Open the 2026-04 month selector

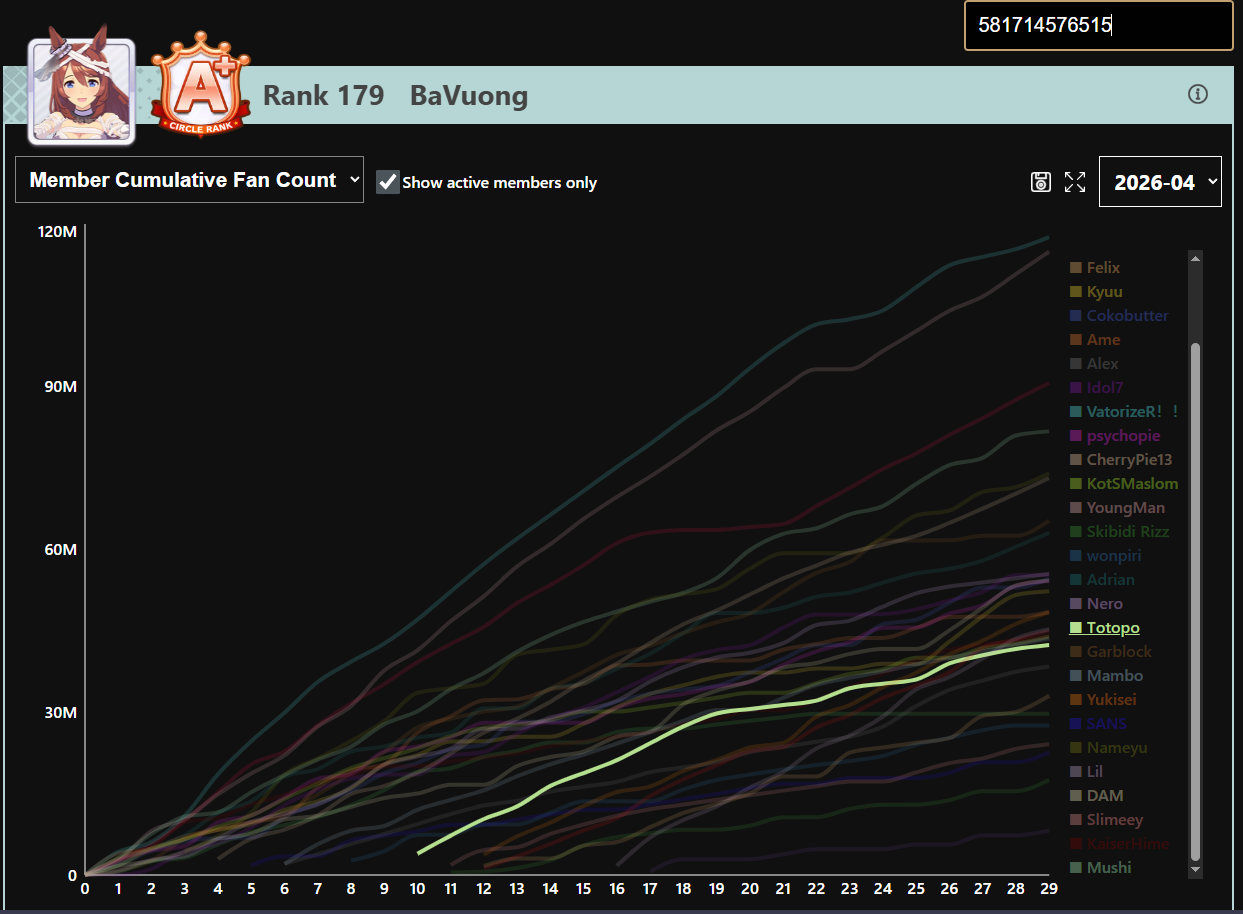1160,181
